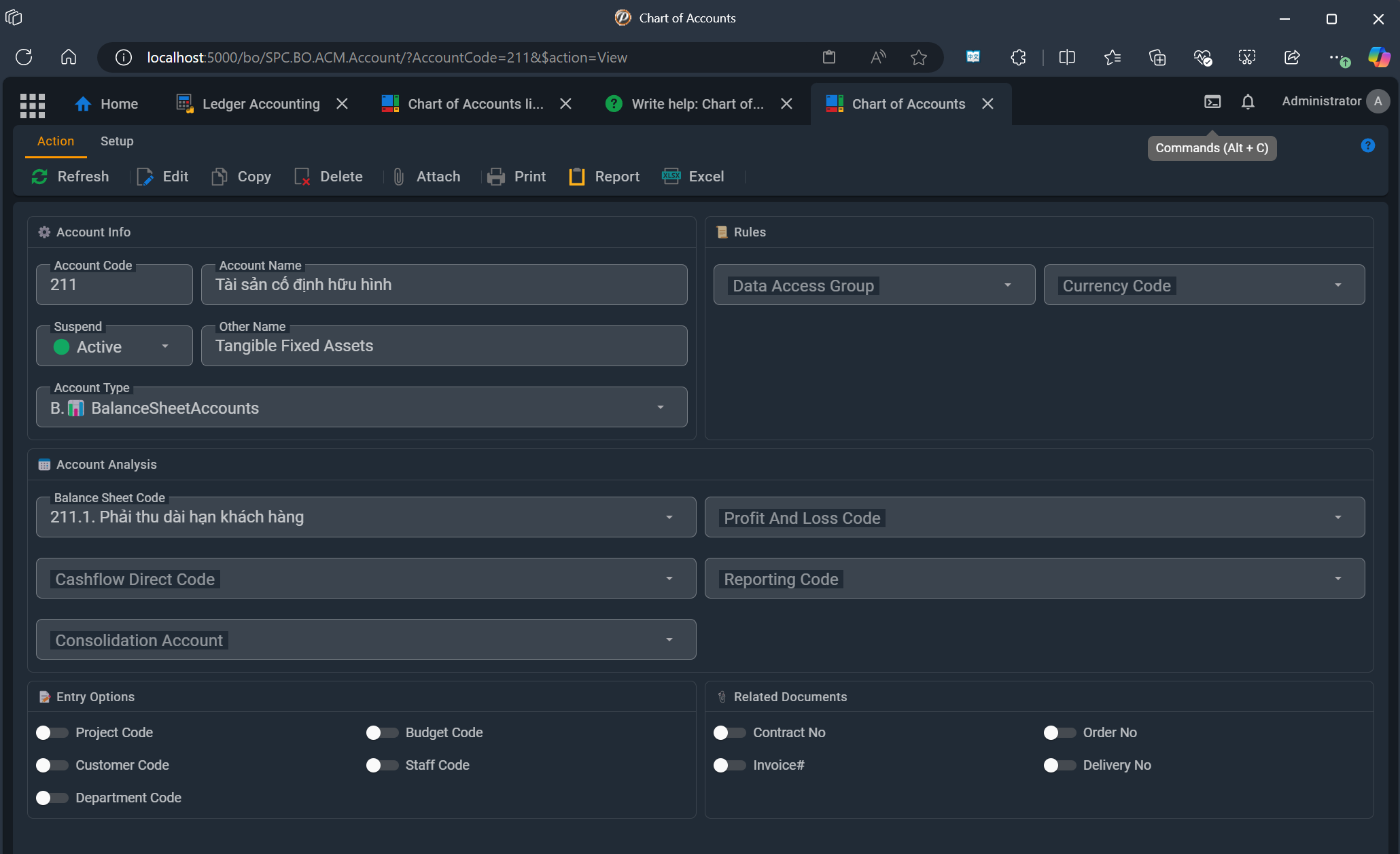Close the Ledger Accounting tab
The height and width of the screenshot is (854, 1400).
click(x=342, y=104)
